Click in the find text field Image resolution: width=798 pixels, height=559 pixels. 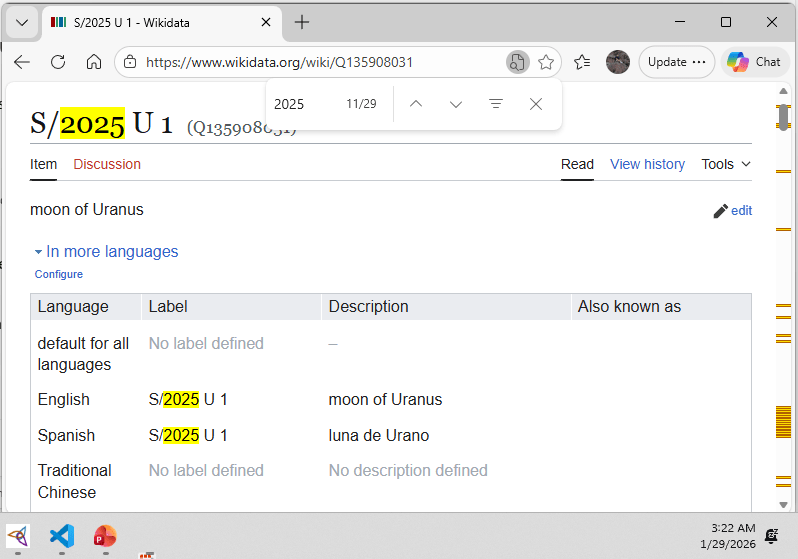[305, 104]
